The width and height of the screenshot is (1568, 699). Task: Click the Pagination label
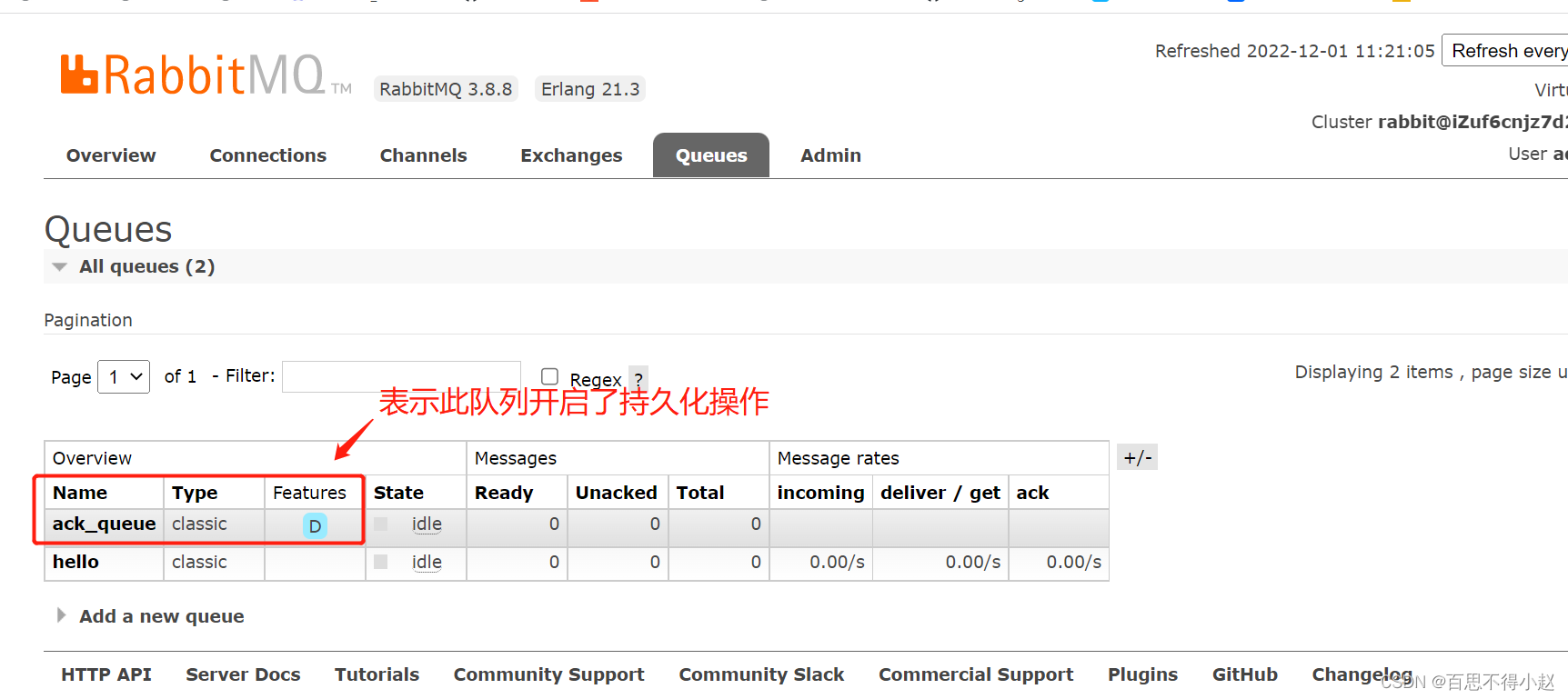tap(88, 320)
